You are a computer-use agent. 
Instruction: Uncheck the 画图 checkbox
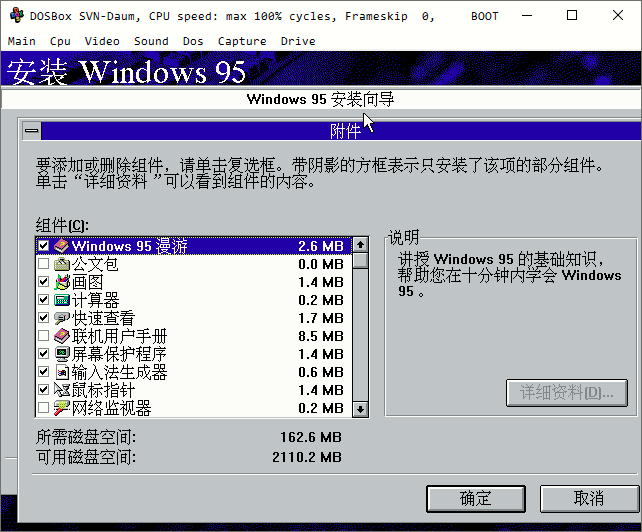(x=43, y=282)
